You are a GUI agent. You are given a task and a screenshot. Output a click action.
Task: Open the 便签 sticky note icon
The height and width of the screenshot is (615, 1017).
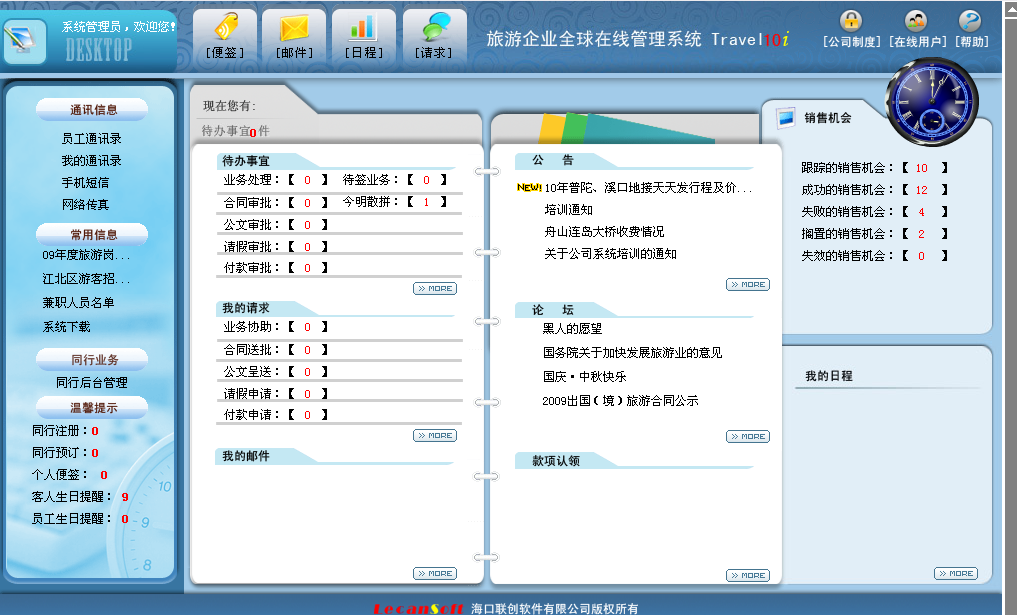pyautogui.click(x=226, y=27)
